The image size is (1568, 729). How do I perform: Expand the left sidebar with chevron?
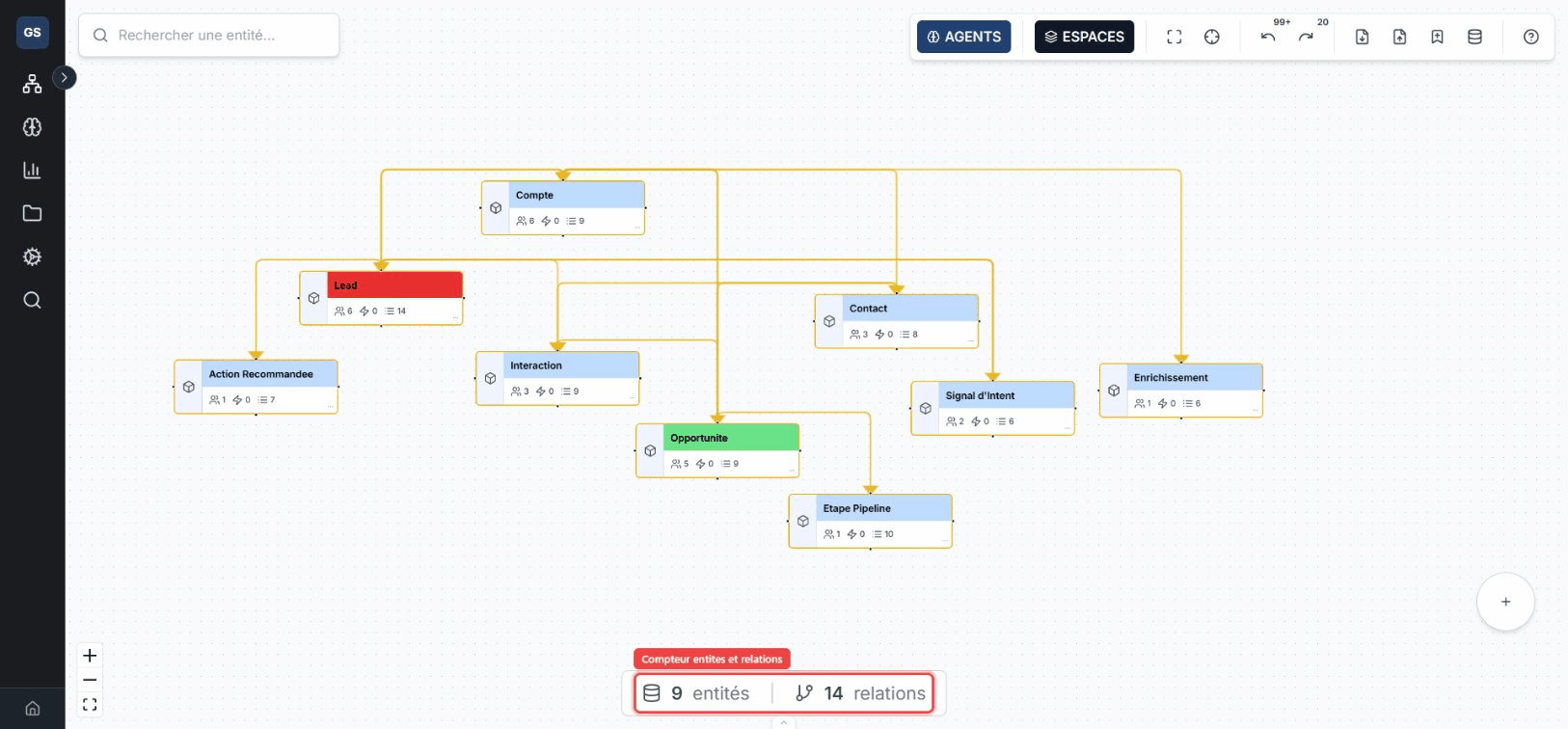(x=65, y=77)
